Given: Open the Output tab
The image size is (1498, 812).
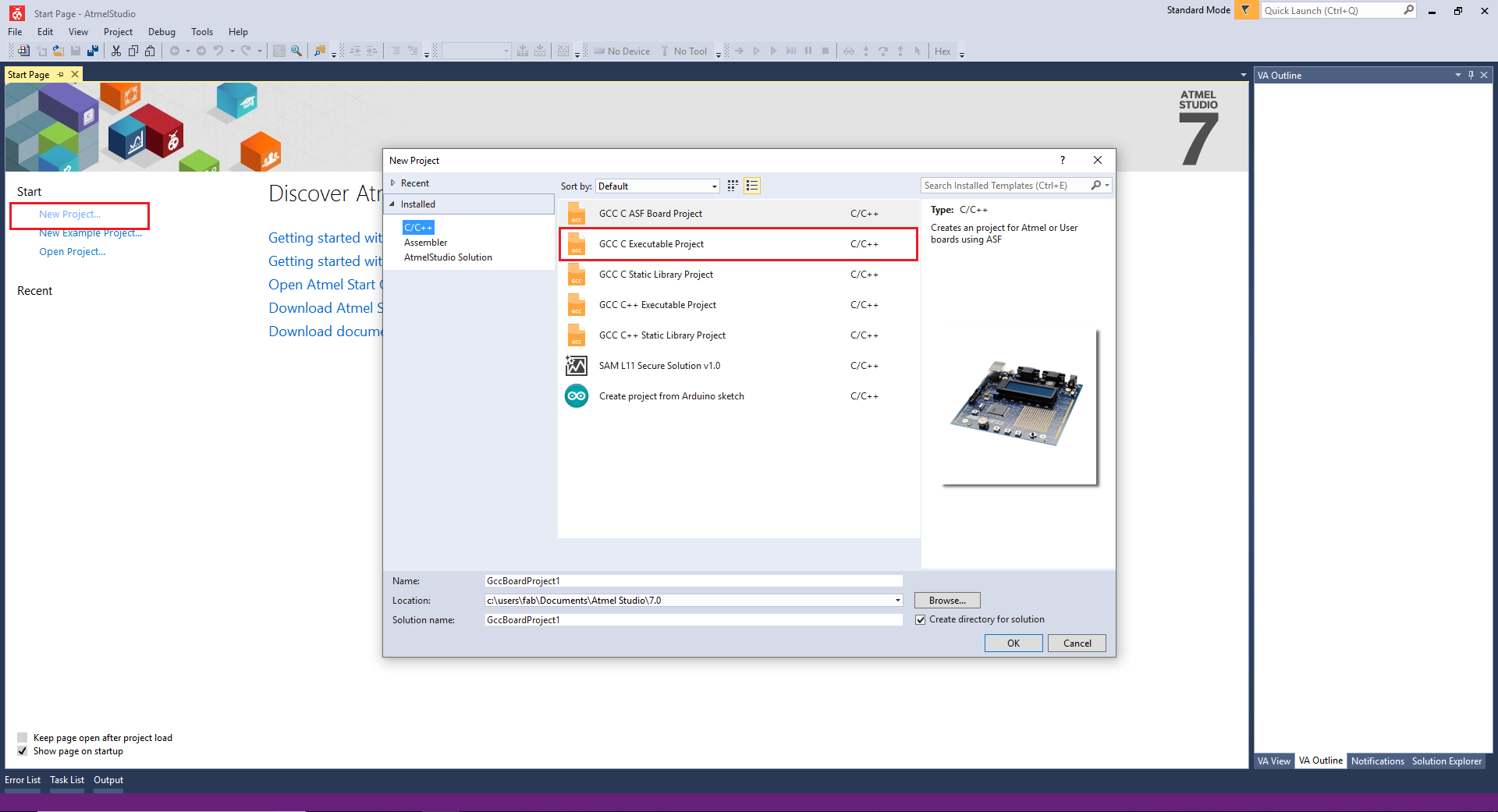Looking at the screenshot, I should [x=108, y=780].
